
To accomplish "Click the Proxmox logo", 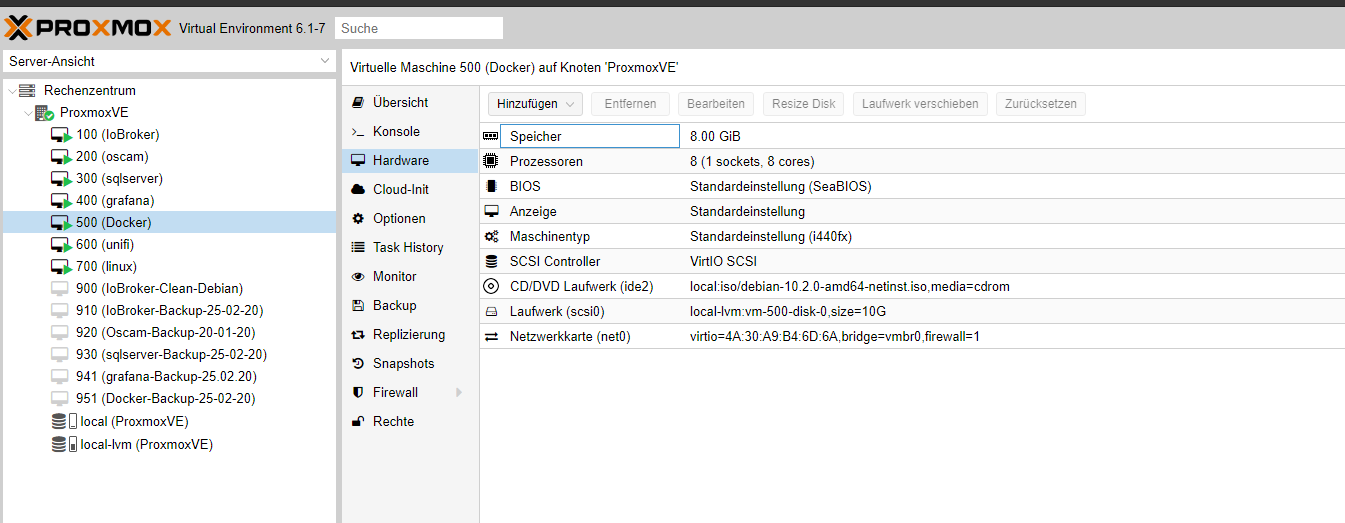I will pyautogui.click(x=89, y=27).
